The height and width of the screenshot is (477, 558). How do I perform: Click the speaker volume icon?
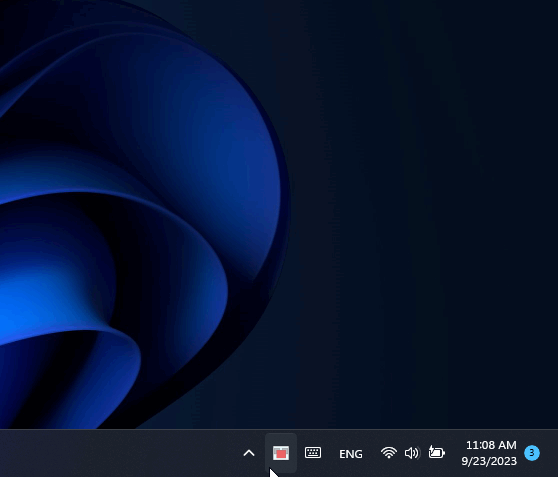(412, 453)
